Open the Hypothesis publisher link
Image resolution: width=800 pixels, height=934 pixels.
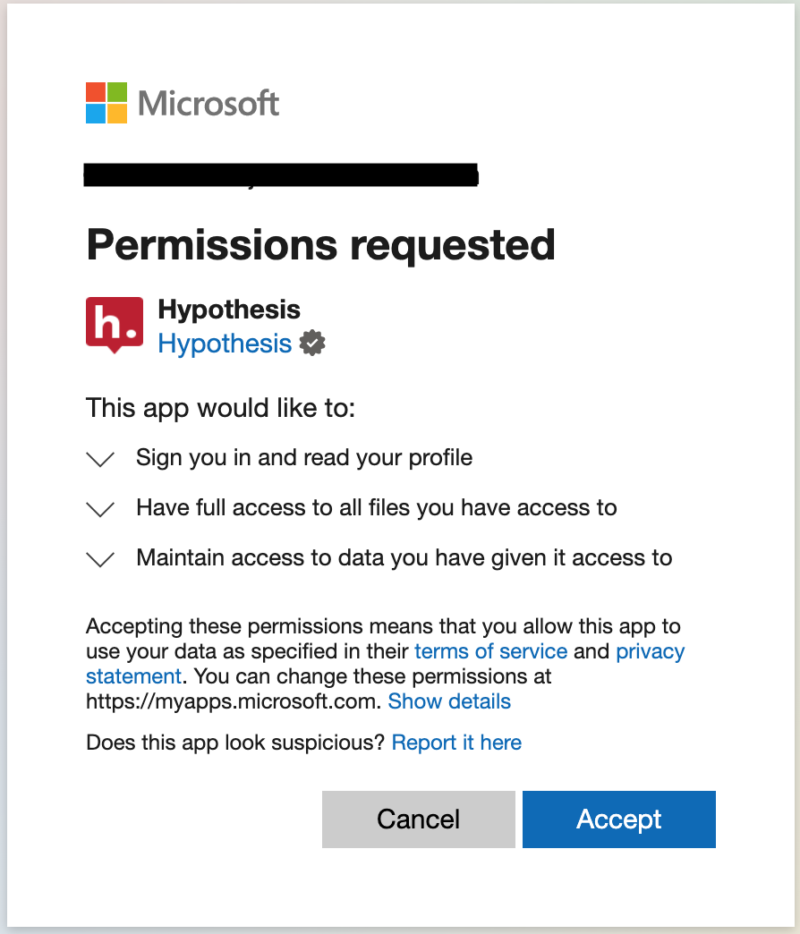pyautogui.click(x=224, y=343)
